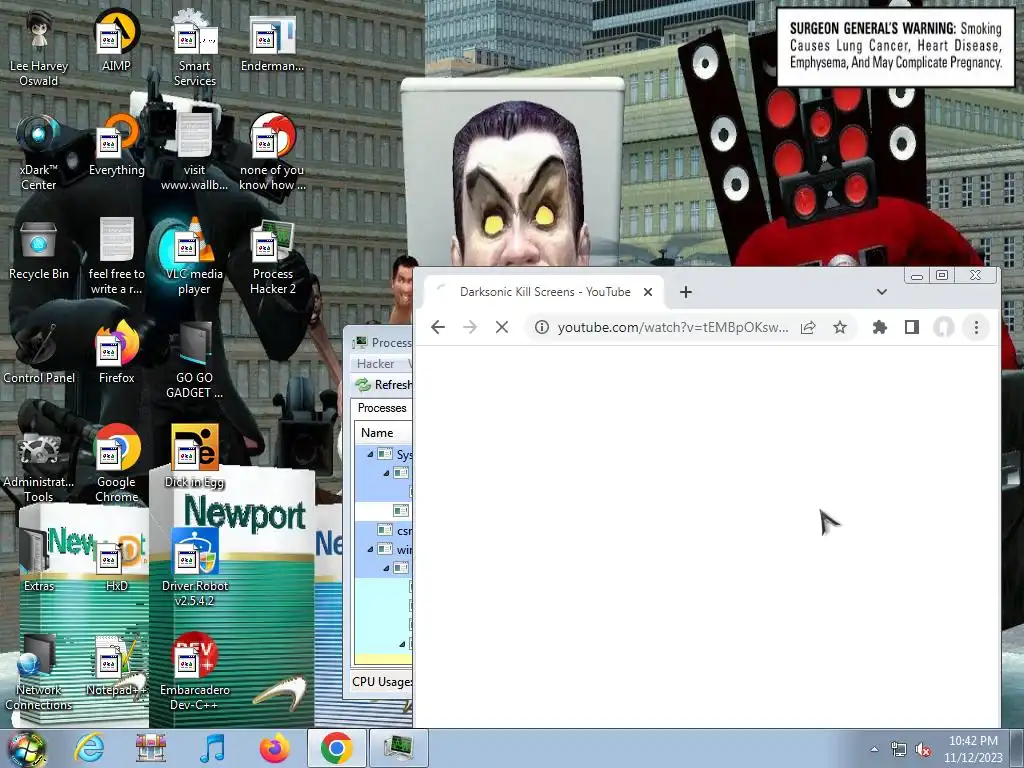Open the Extras desktop icon

click(39, 561)
